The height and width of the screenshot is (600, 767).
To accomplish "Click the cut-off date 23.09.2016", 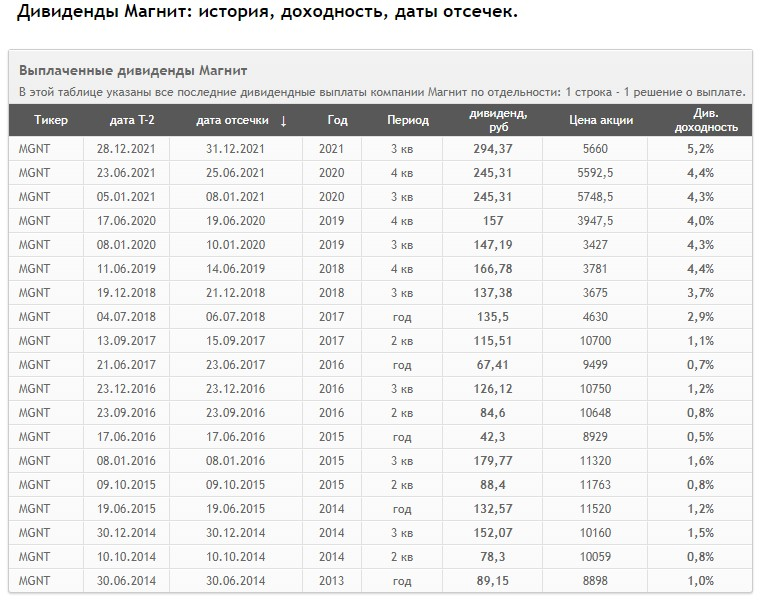I will coord(235,412).
